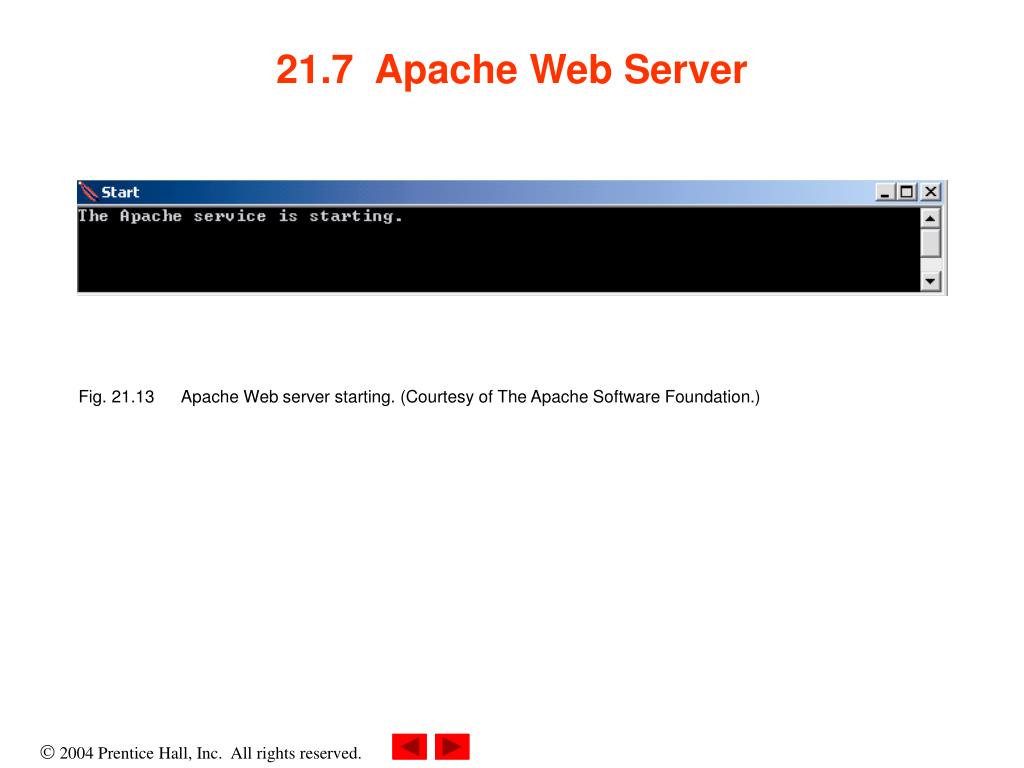Click the 'Fig. 21.13' caption label
This screenshot has width=1024, height=768.
coord(116,397)
